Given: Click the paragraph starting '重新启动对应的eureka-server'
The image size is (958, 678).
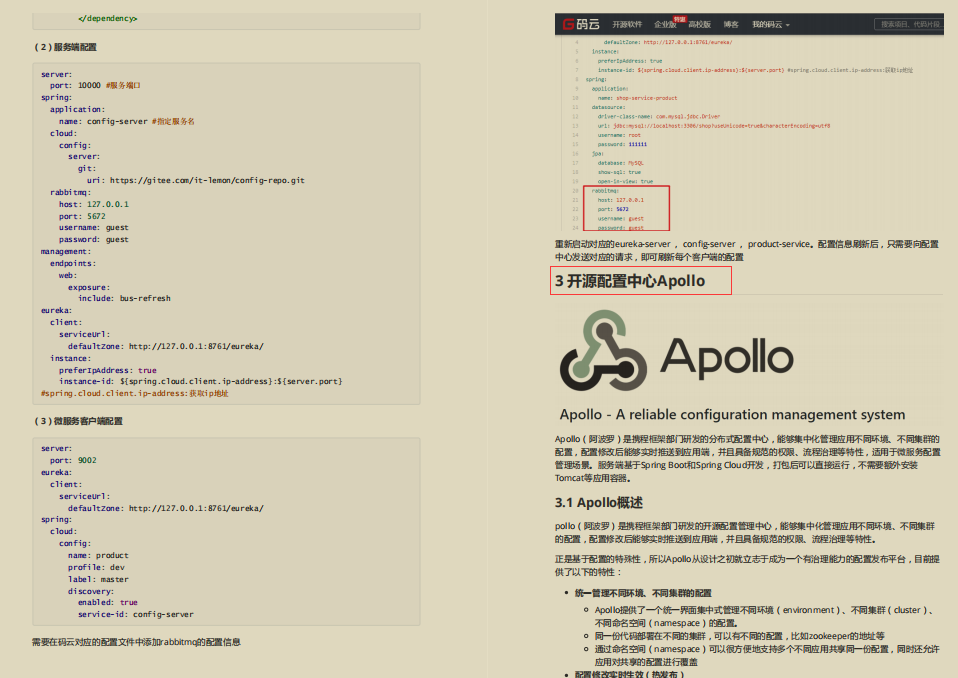Looking at the screenshot, I should click(747, 250).
